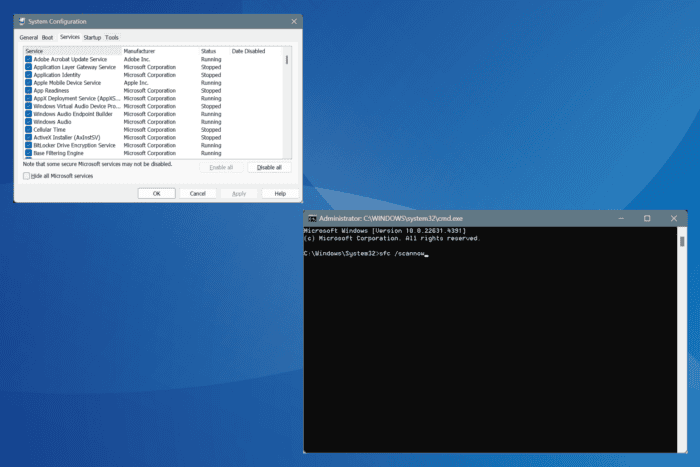700x467 pixels.
Task: Uncheck Adobe Acrobat Update Service
Action: 29,59
